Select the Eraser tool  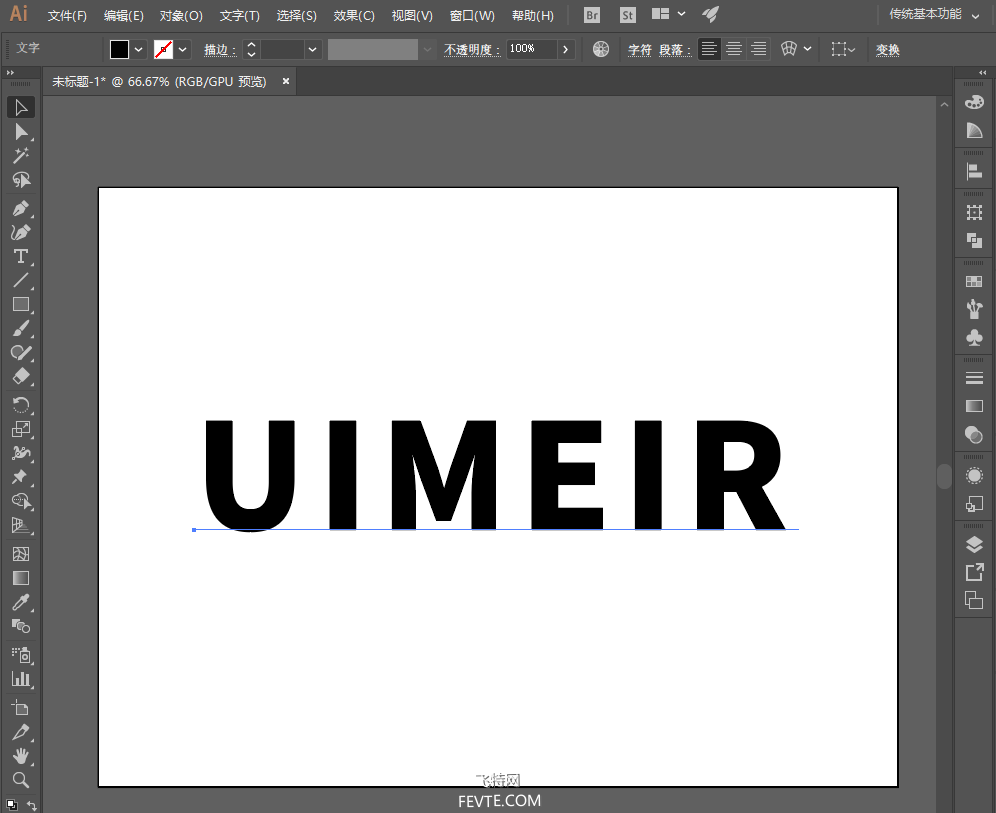[20, 377]
